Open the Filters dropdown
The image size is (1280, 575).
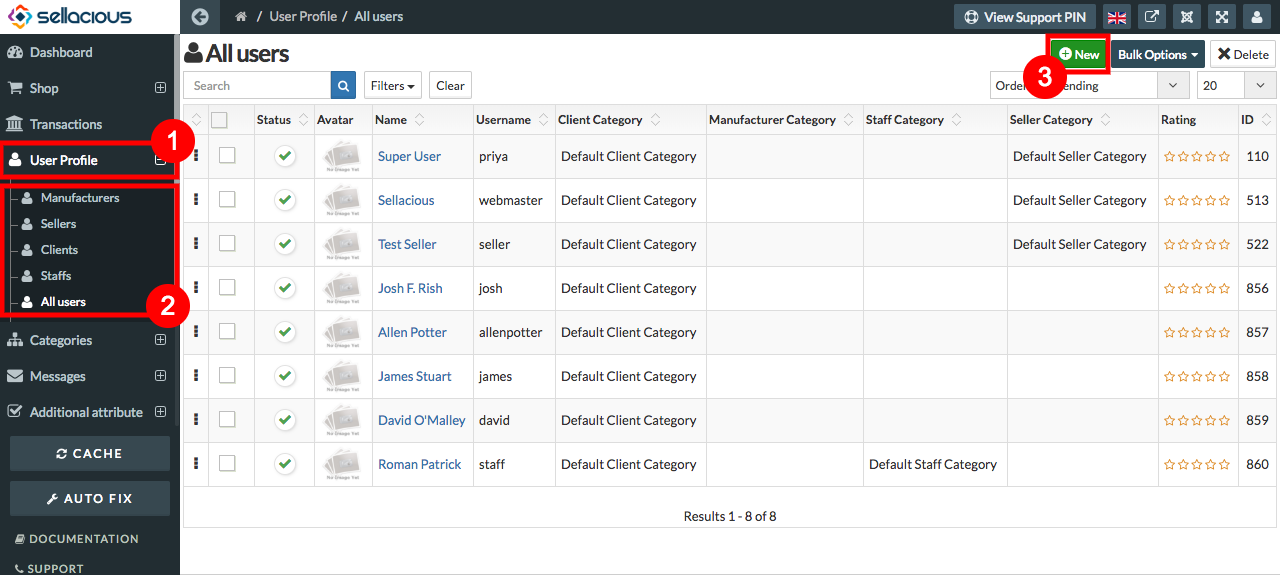(x=393, y=86)
